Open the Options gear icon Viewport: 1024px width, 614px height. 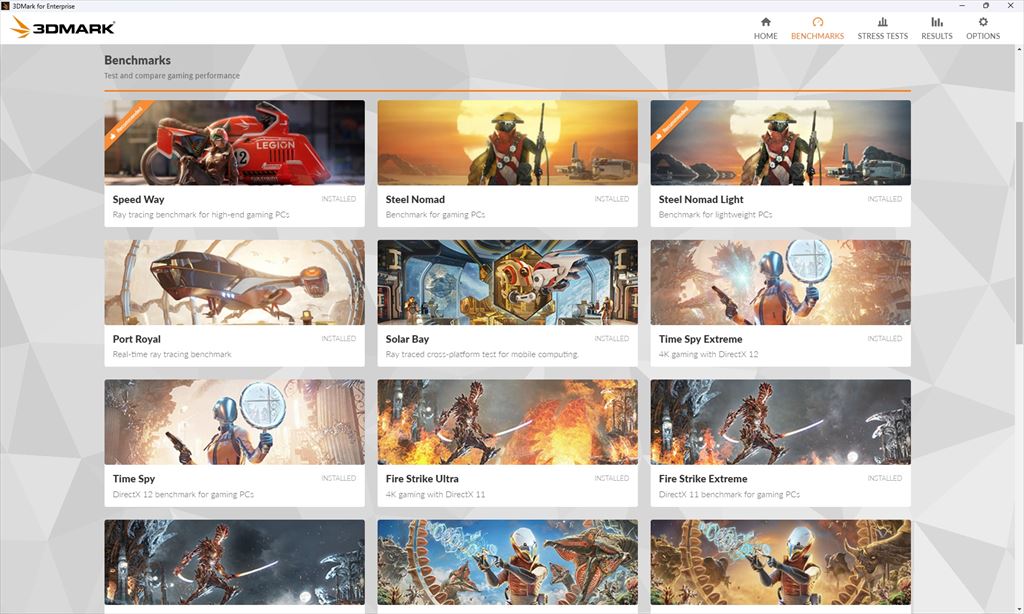tap(983, 22)
